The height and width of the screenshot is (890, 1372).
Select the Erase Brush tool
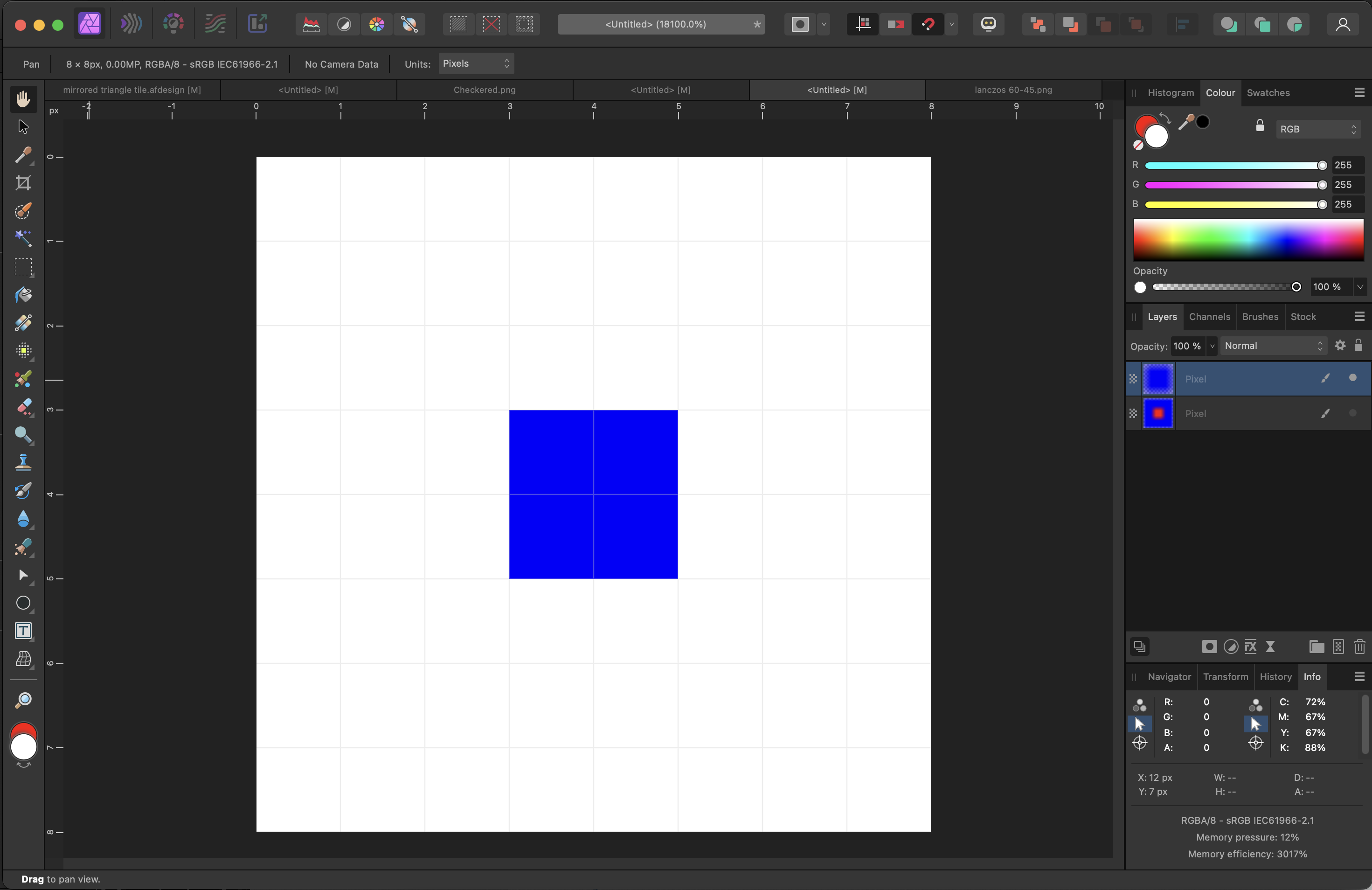tap(23, 407)
